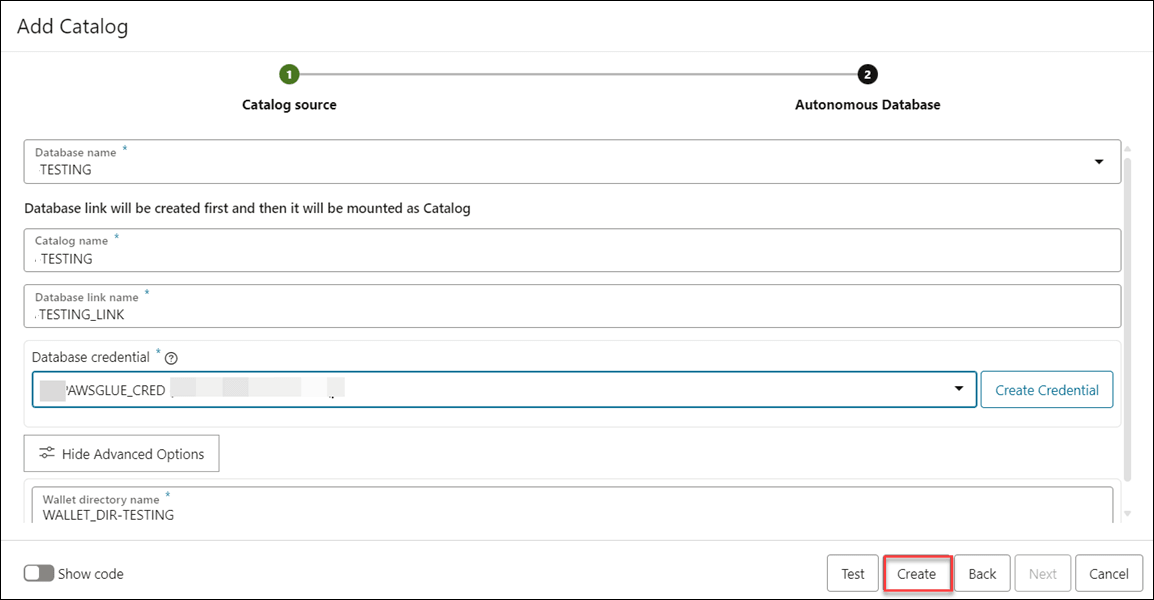Click the vertical scrollbar thumb of the form
This screenshot has width=1154, height=600.
(x=1129, y=320)
